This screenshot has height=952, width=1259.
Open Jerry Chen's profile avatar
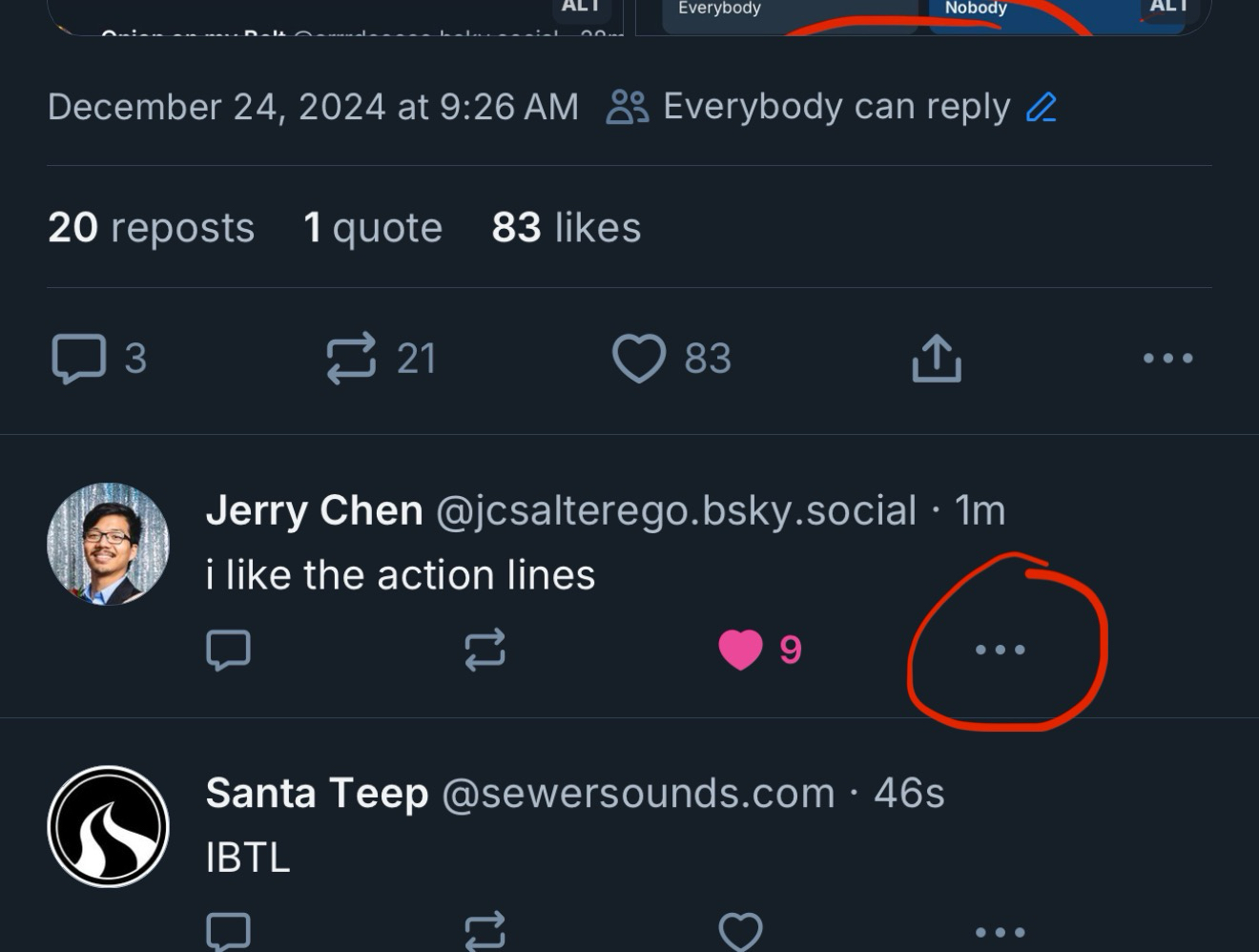[x=109, y=544]
